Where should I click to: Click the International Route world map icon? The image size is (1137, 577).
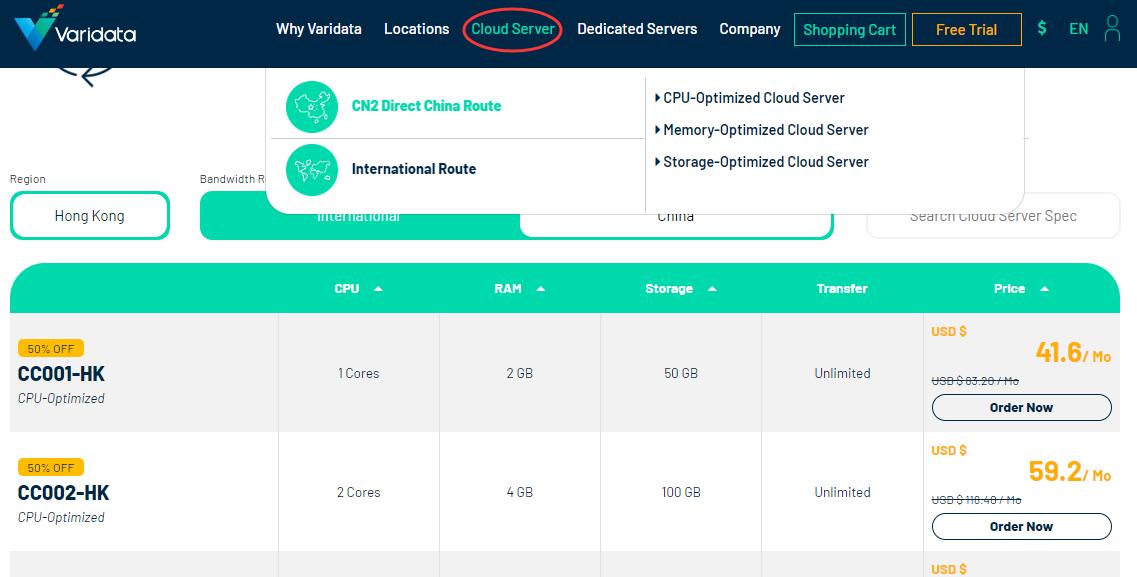click(x=312, y=170)
